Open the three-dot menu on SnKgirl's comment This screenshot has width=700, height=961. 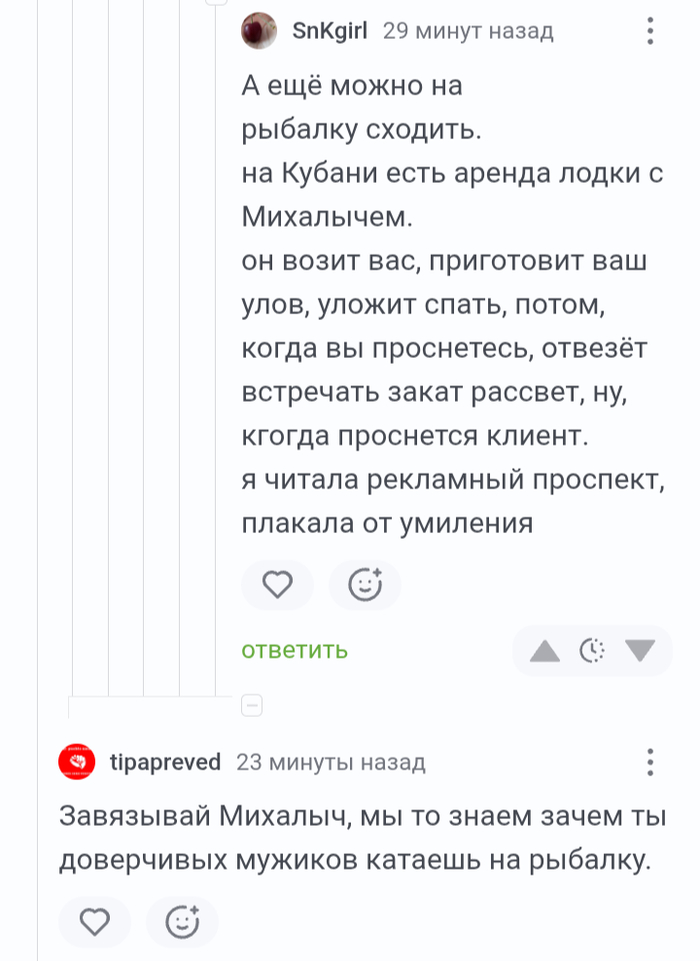click(652, 30)
